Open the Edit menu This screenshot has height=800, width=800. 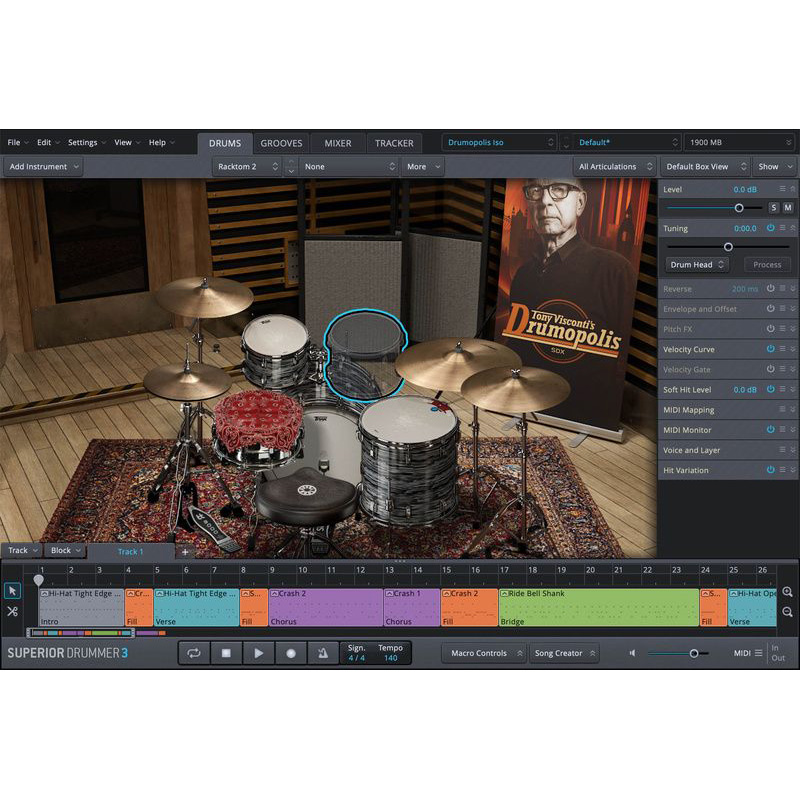click(x=48, y=142)
